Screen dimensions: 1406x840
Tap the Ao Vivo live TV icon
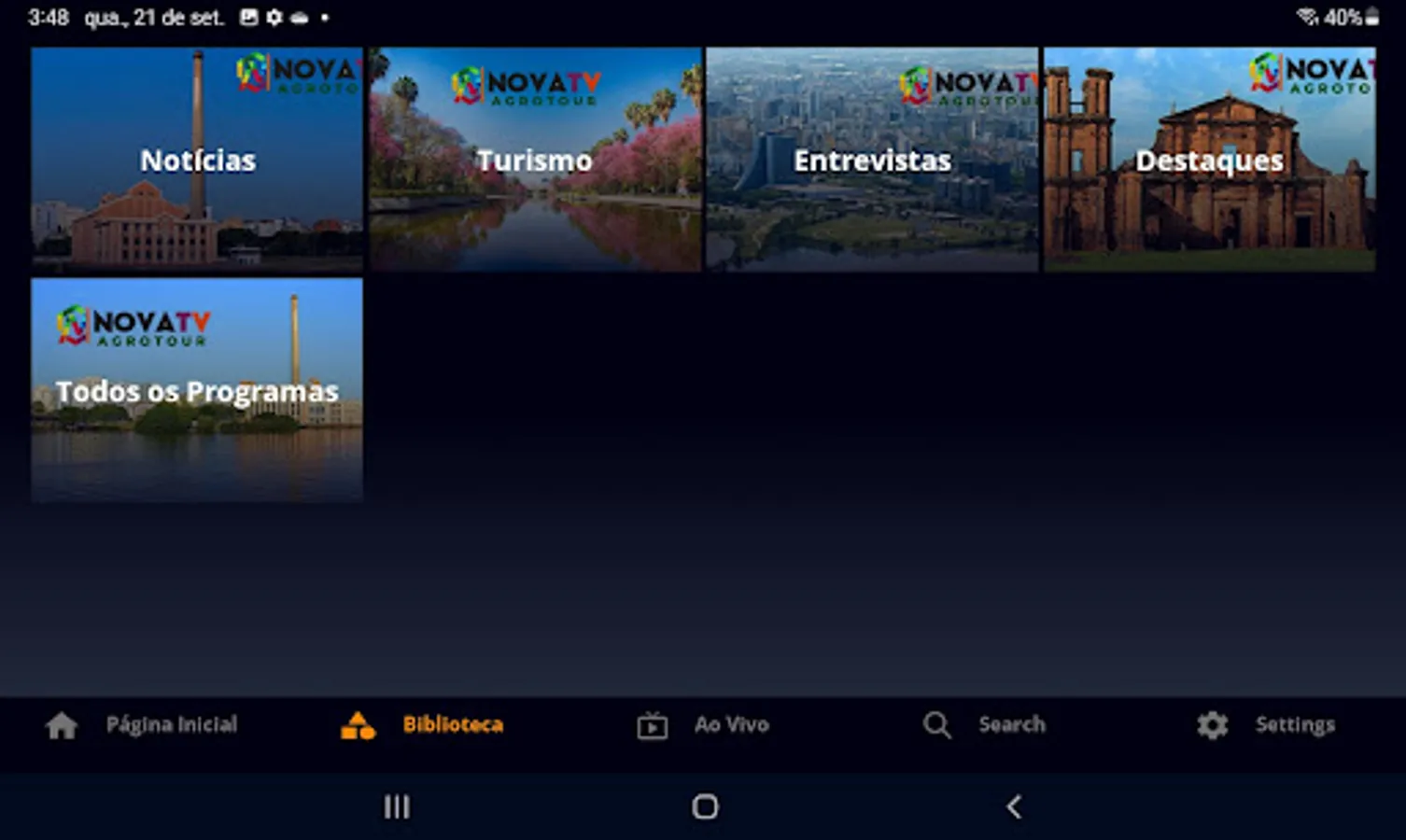(653, 725)
